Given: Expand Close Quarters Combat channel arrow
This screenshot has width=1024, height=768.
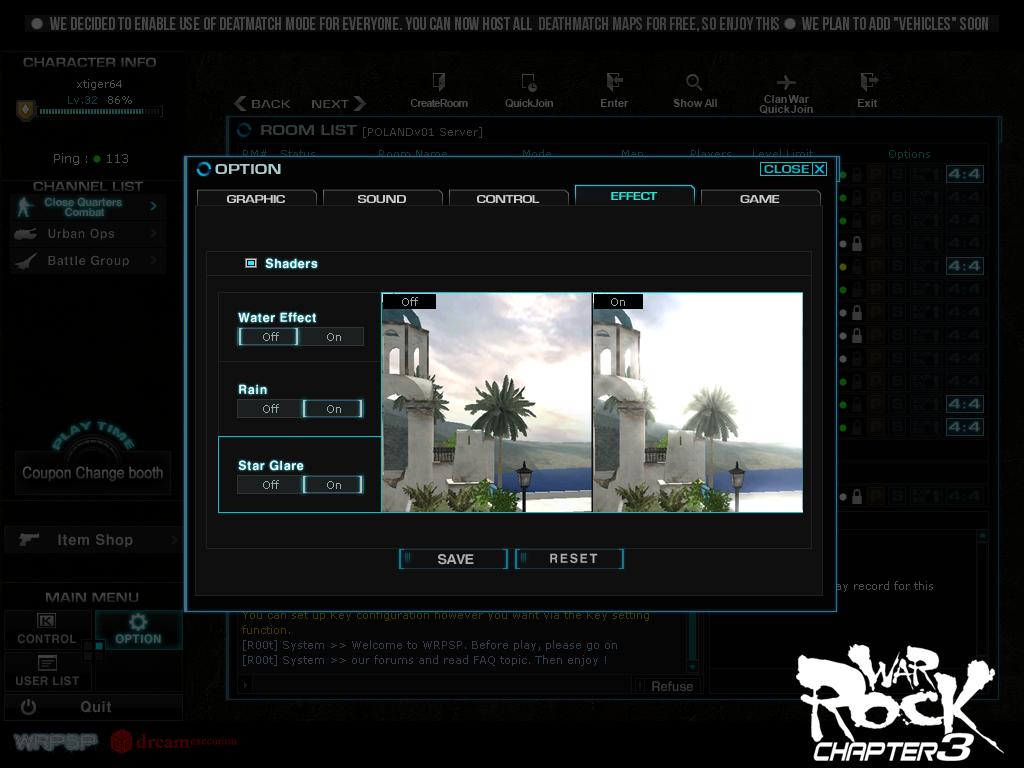Looking at the screenshot, I should tap(153, 206).
